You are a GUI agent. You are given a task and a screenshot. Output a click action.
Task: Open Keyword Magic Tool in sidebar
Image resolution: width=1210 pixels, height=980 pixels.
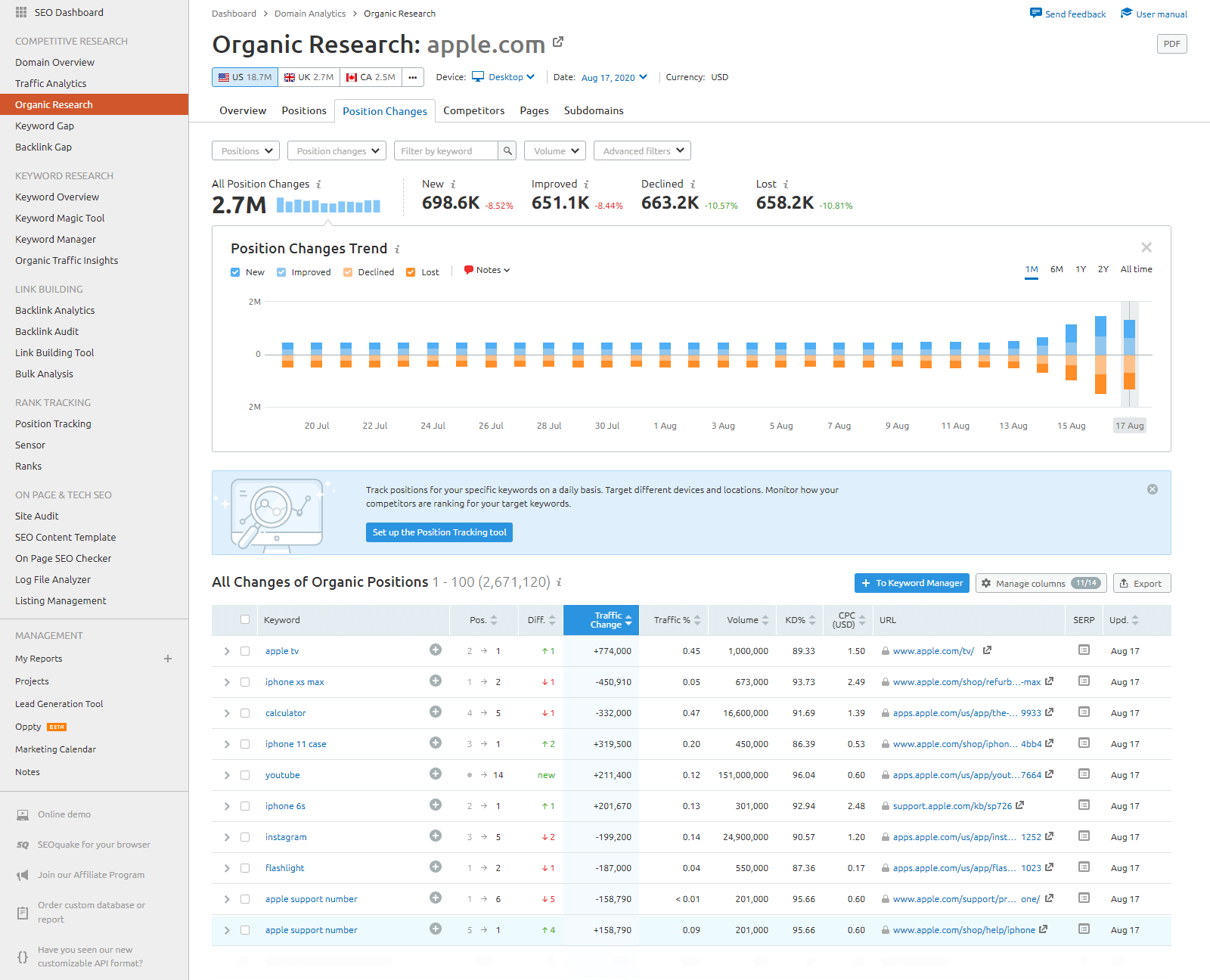pyautogui.click(x=60, y=218)
